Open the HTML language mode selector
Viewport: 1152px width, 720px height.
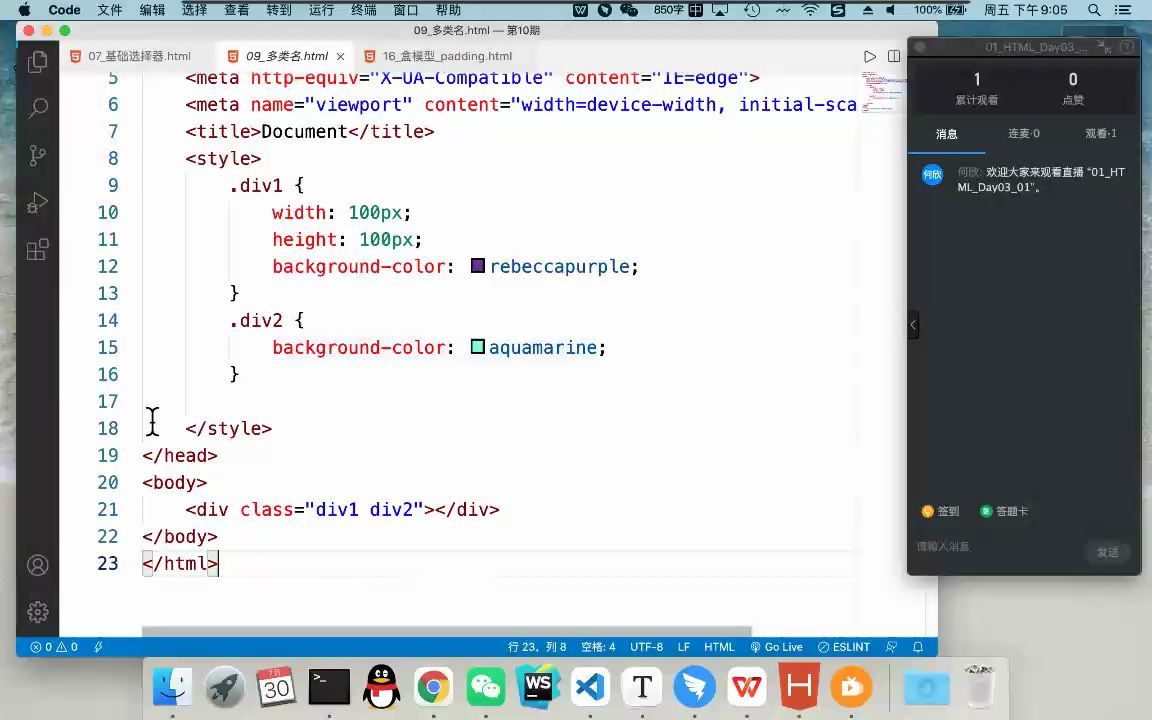point(719,647)
